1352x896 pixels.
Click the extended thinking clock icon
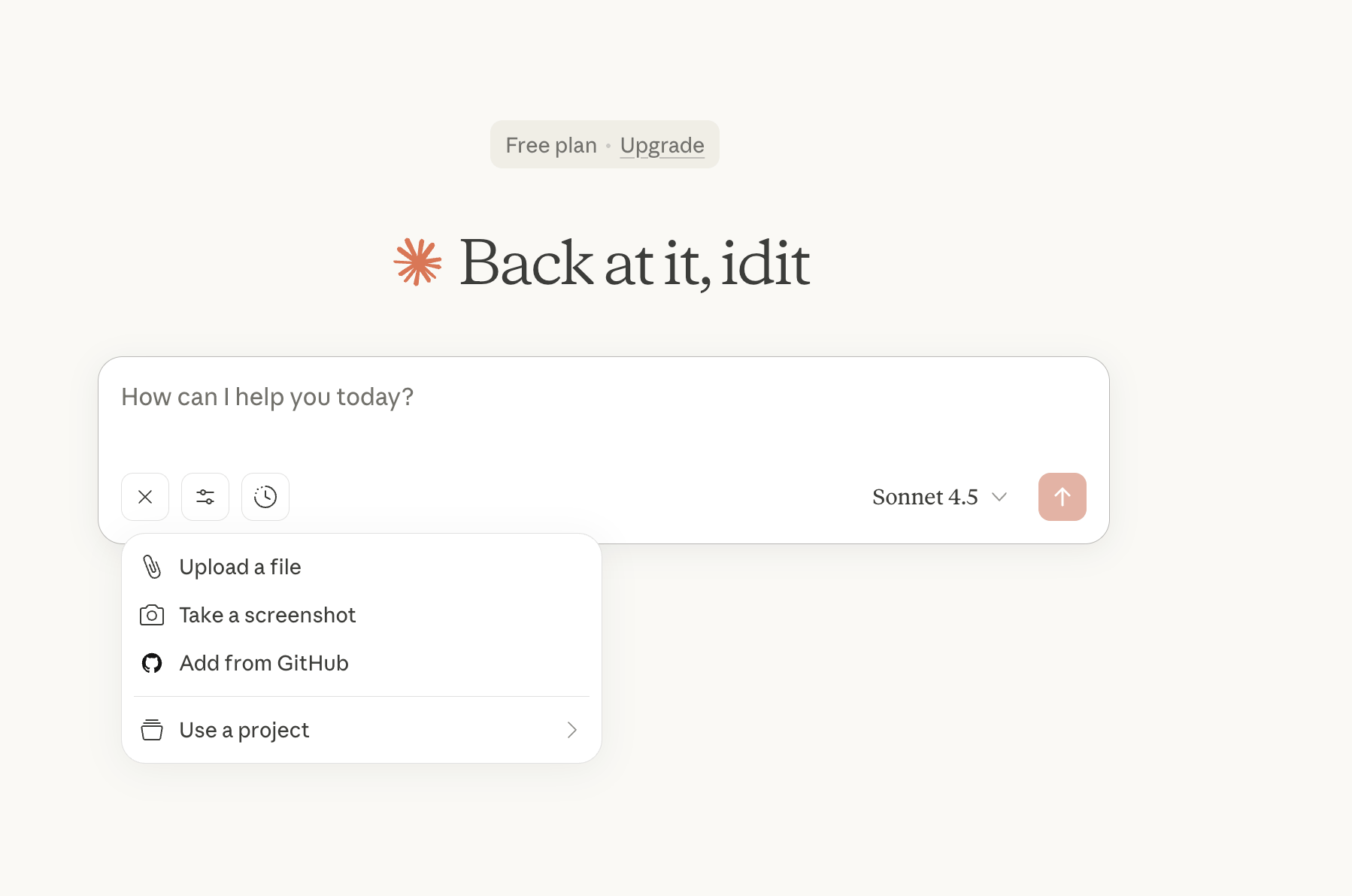(265, 497)
